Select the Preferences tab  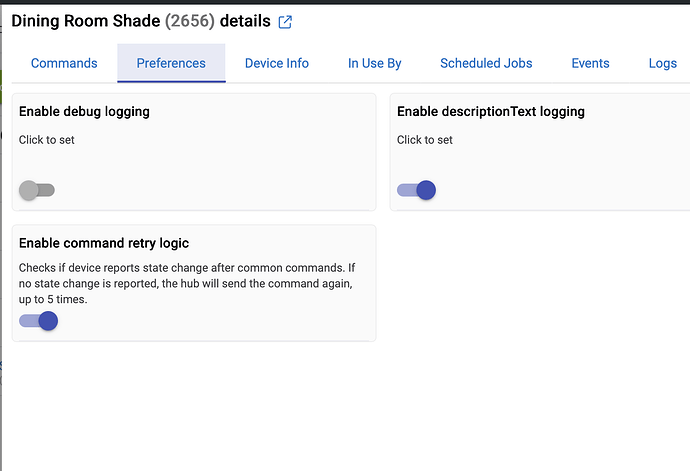click(171, 63)
